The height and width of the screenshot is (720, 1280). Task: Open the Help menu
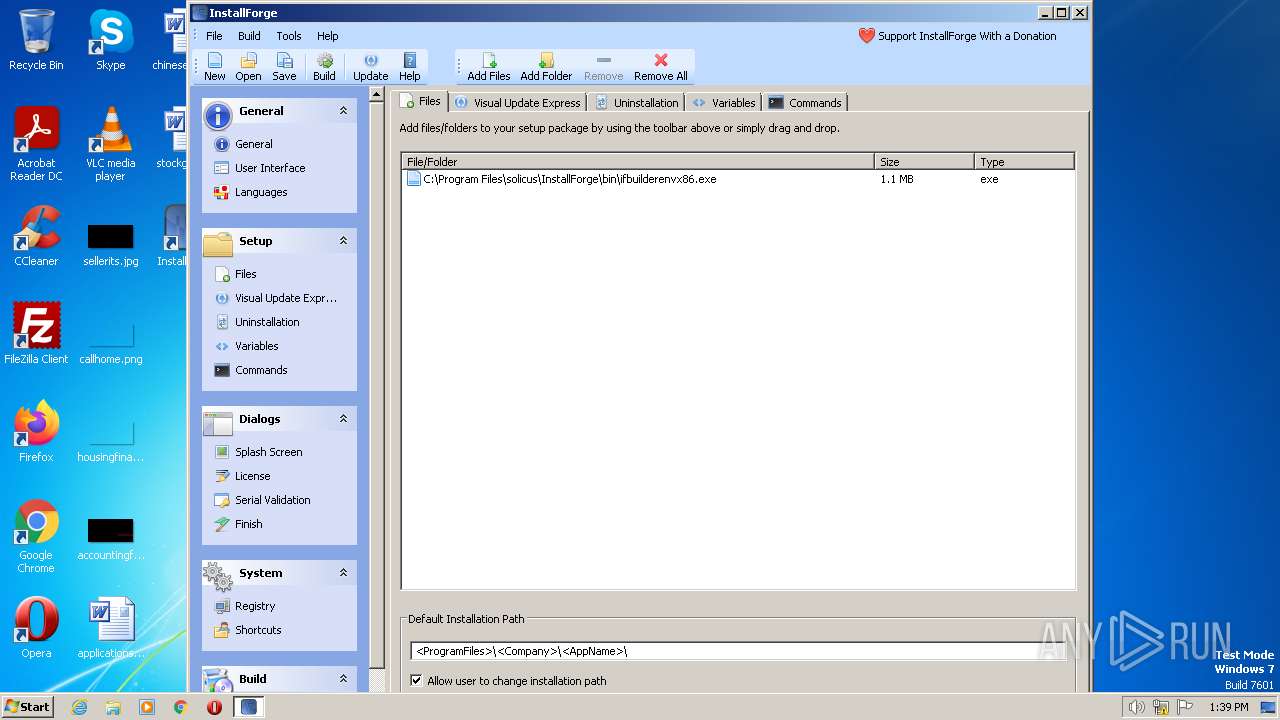(x=328, y=36)
